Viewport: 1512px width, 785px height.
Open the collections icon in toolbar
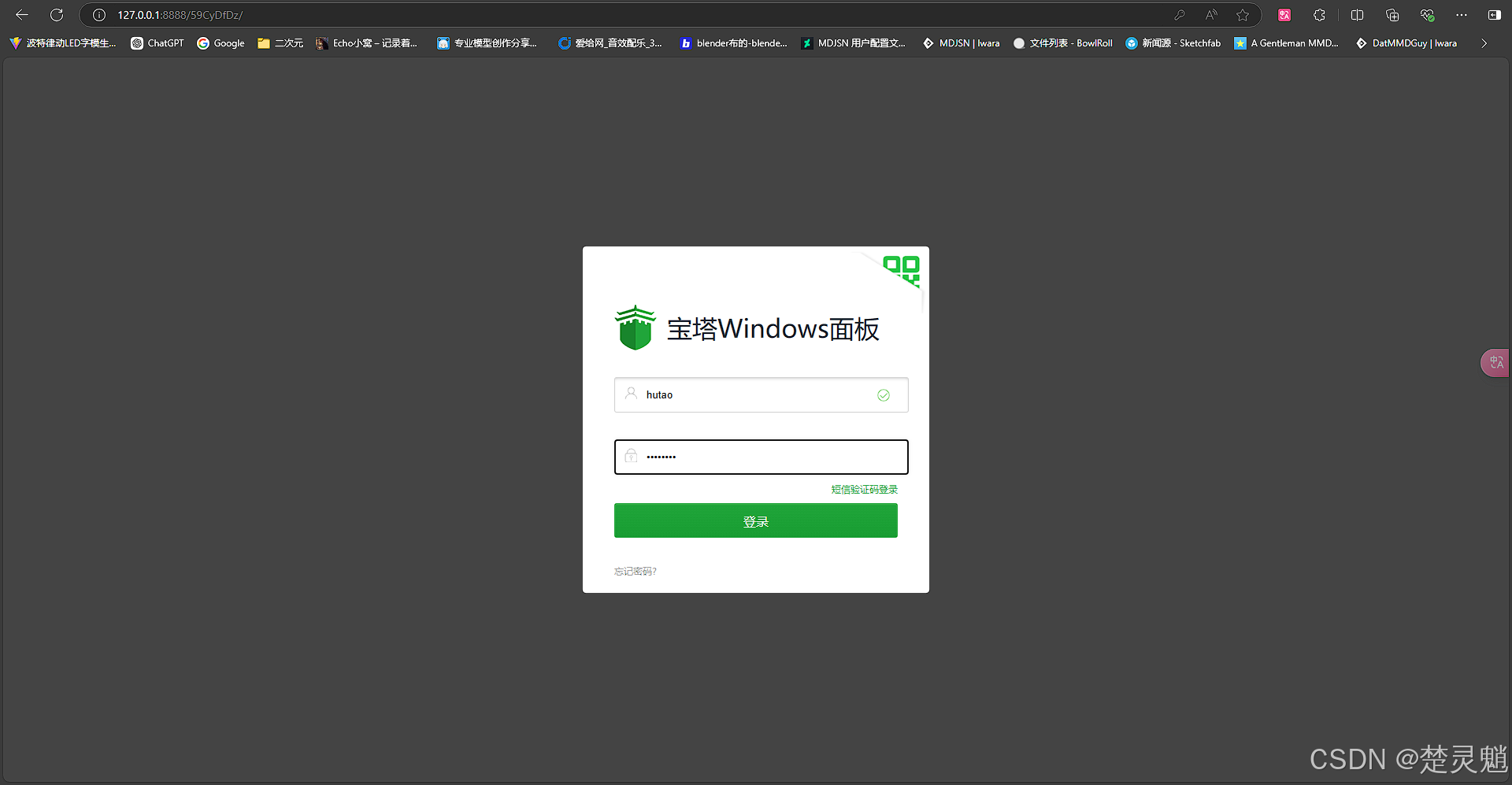tap(1392, 15)
